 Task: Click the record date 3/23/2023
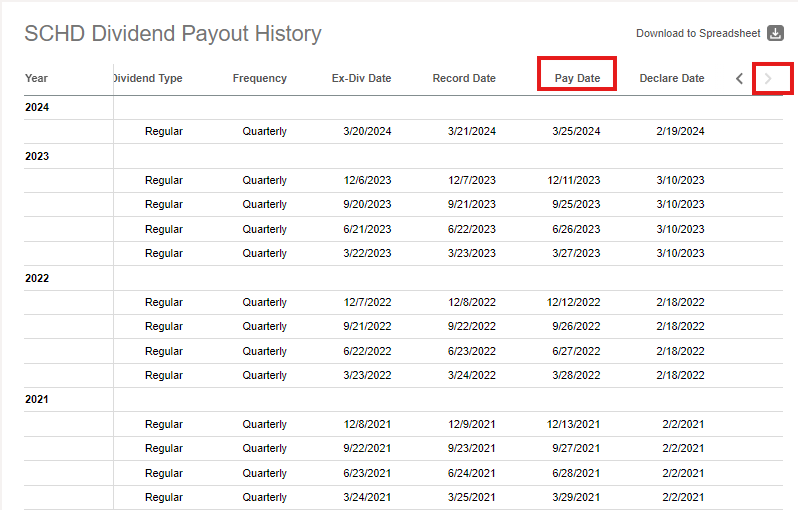[472, 253]
